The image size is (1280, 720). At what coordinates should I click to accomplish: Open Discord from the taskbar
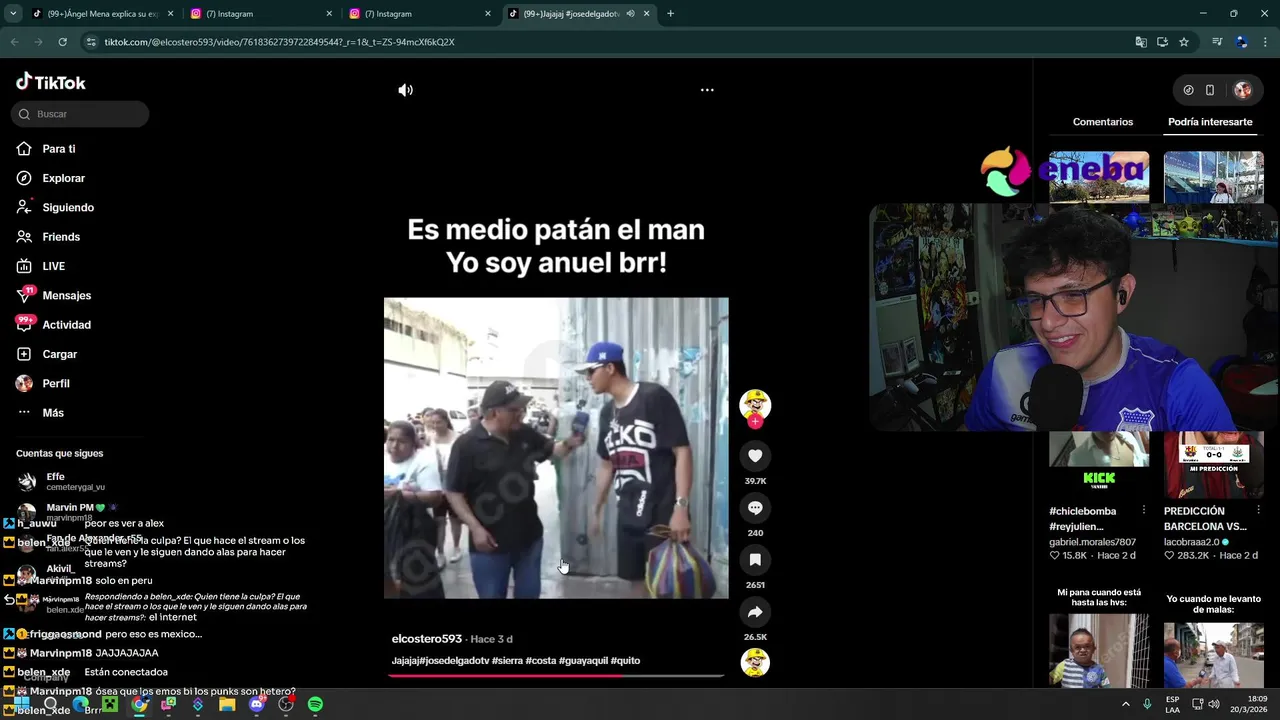256,704
